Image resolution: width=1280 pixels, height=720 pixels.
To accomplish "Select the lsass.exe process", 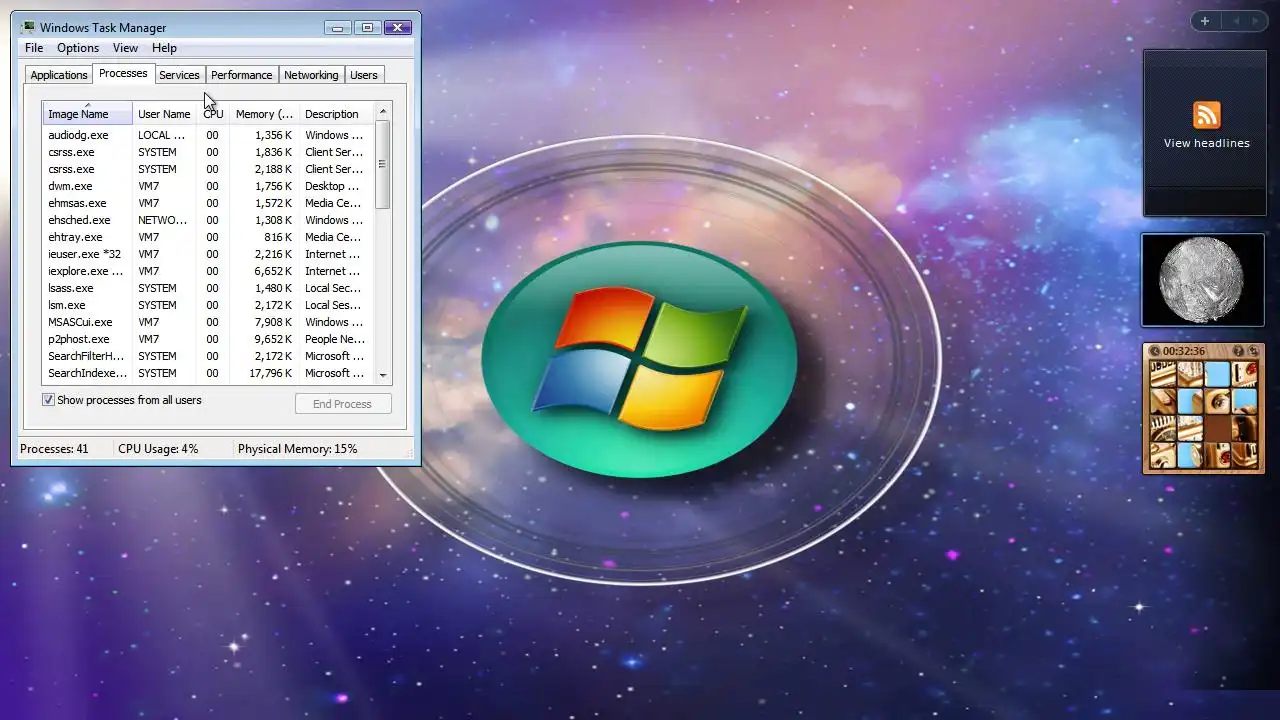I will click(208, 288).
